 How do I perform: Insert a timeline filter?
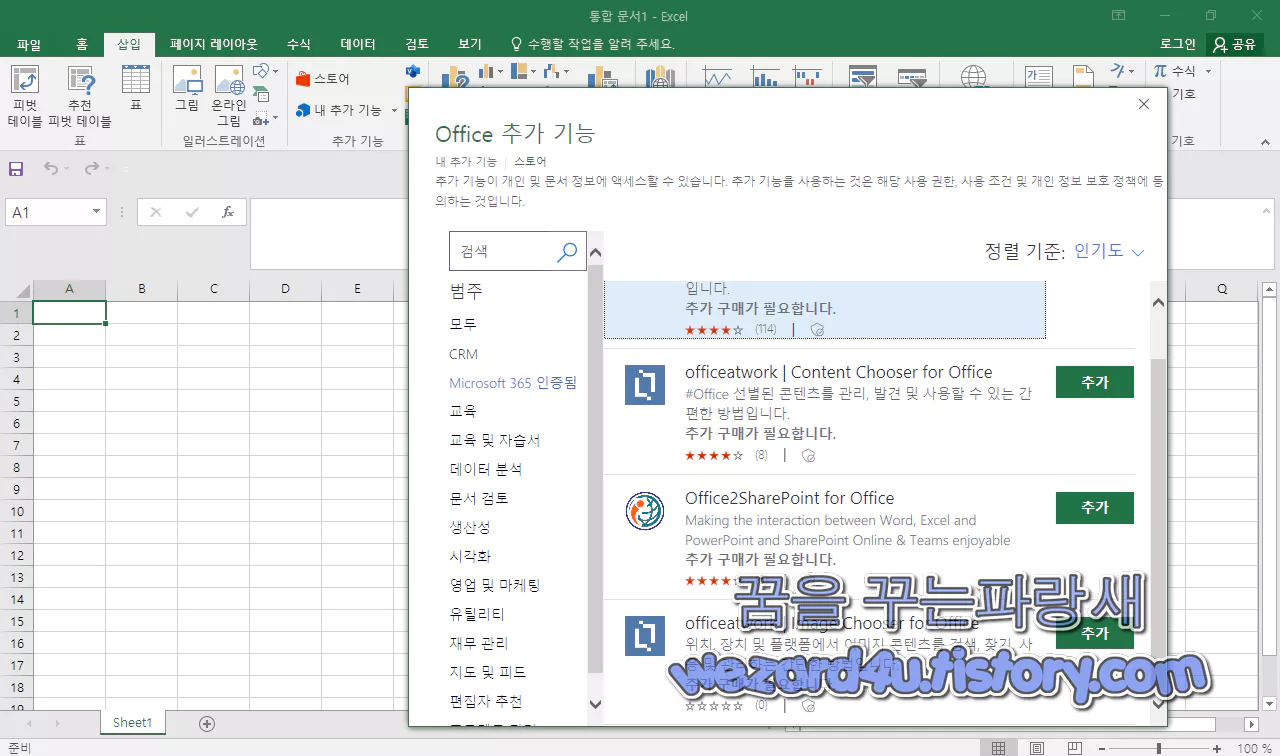[x=911, y=76]
